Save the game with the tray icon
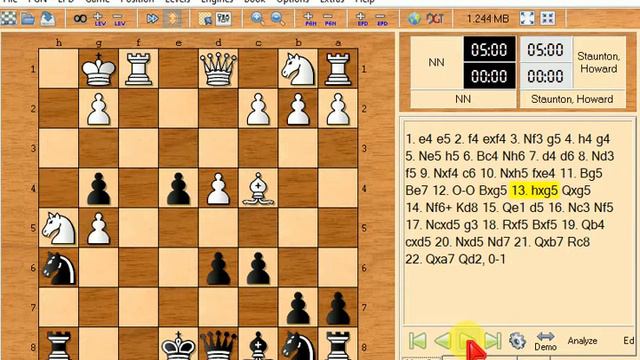 [x=47, y=18]
